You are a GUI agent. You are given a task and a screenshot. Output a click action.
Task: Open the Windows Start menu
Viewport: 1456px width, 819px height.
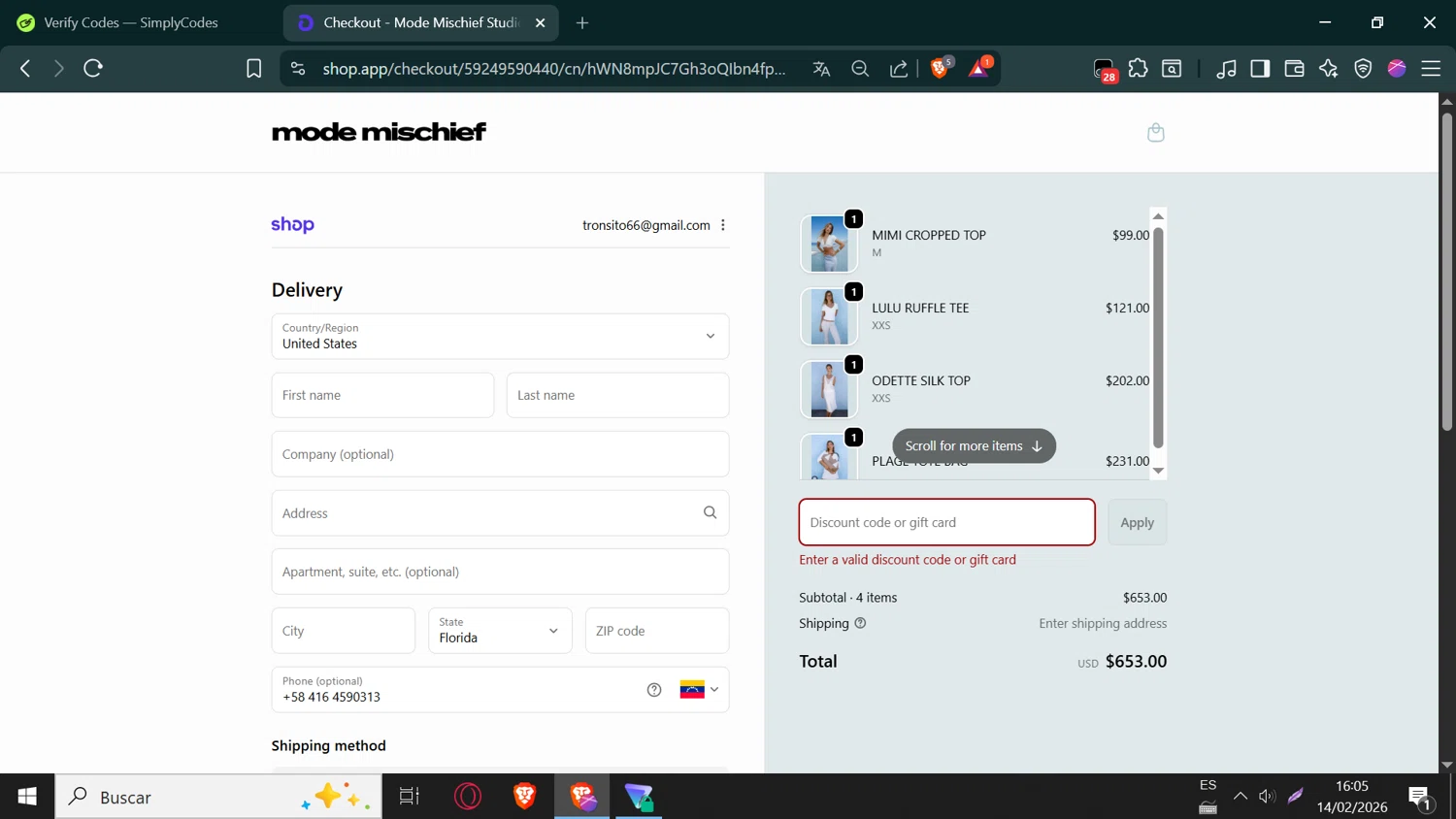[x=27, y=797]
